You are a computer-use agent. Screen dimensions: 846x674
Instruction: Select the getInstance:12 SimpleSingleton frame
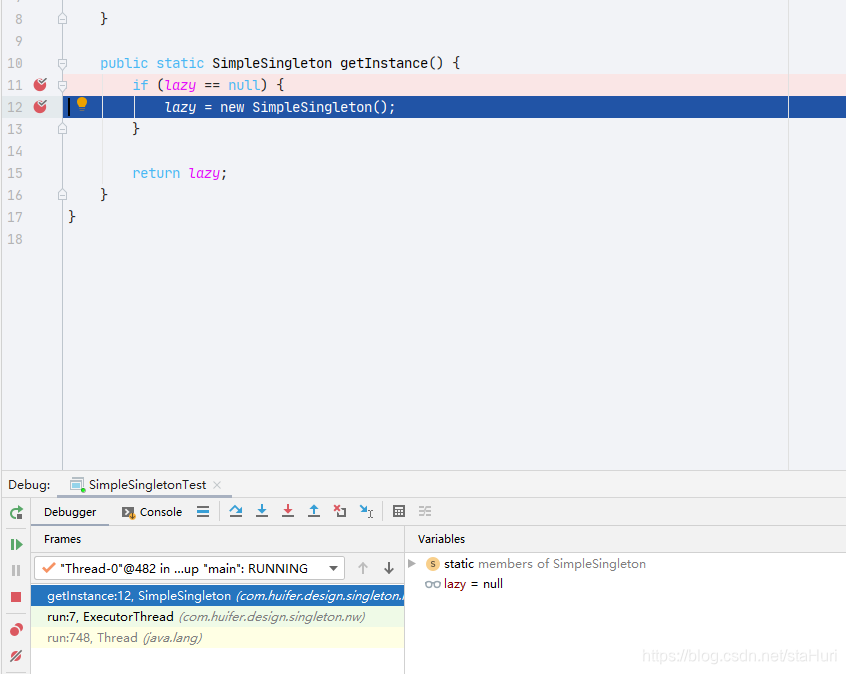click(x=217, y=596)
